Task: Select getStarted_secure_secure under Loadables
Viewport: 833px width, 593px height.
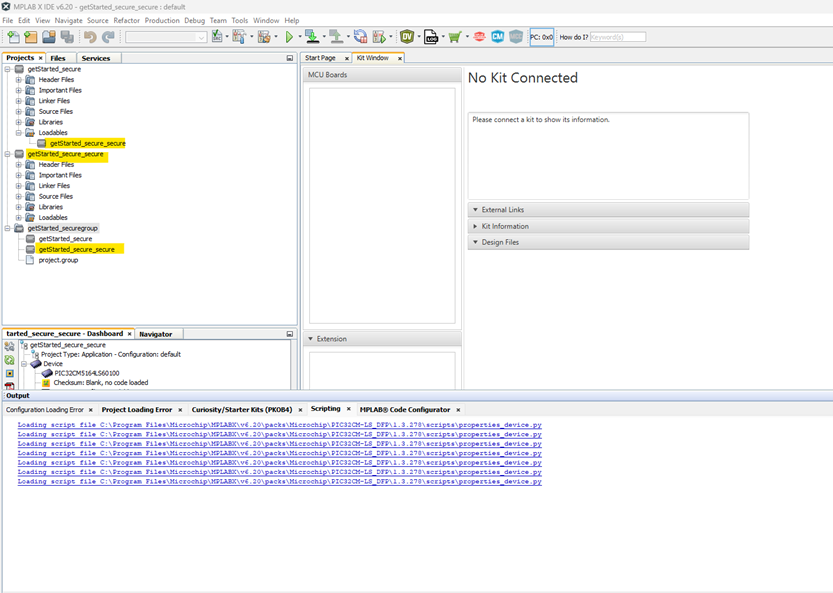Action: pyautogui.click(x=88, y=143)
